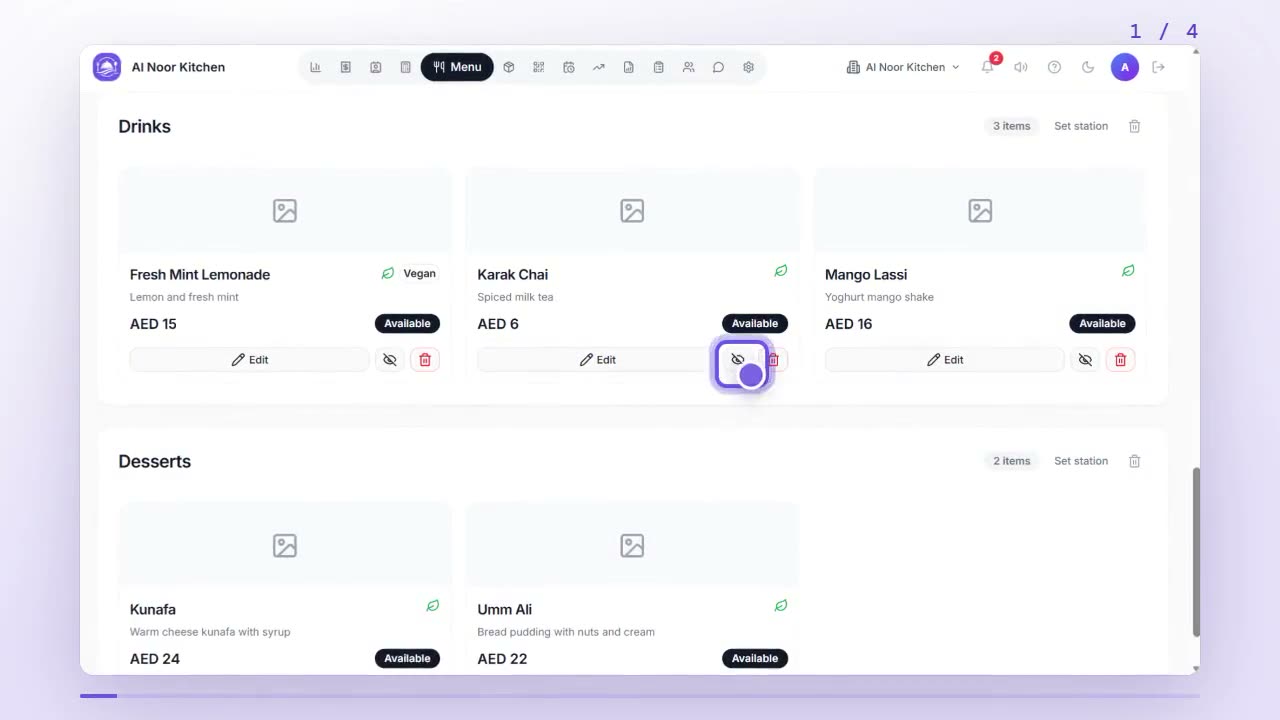Edit the Karak Chai item
Image resolution: width=1280 pixels, height=720 pixels.
(597, 360)
